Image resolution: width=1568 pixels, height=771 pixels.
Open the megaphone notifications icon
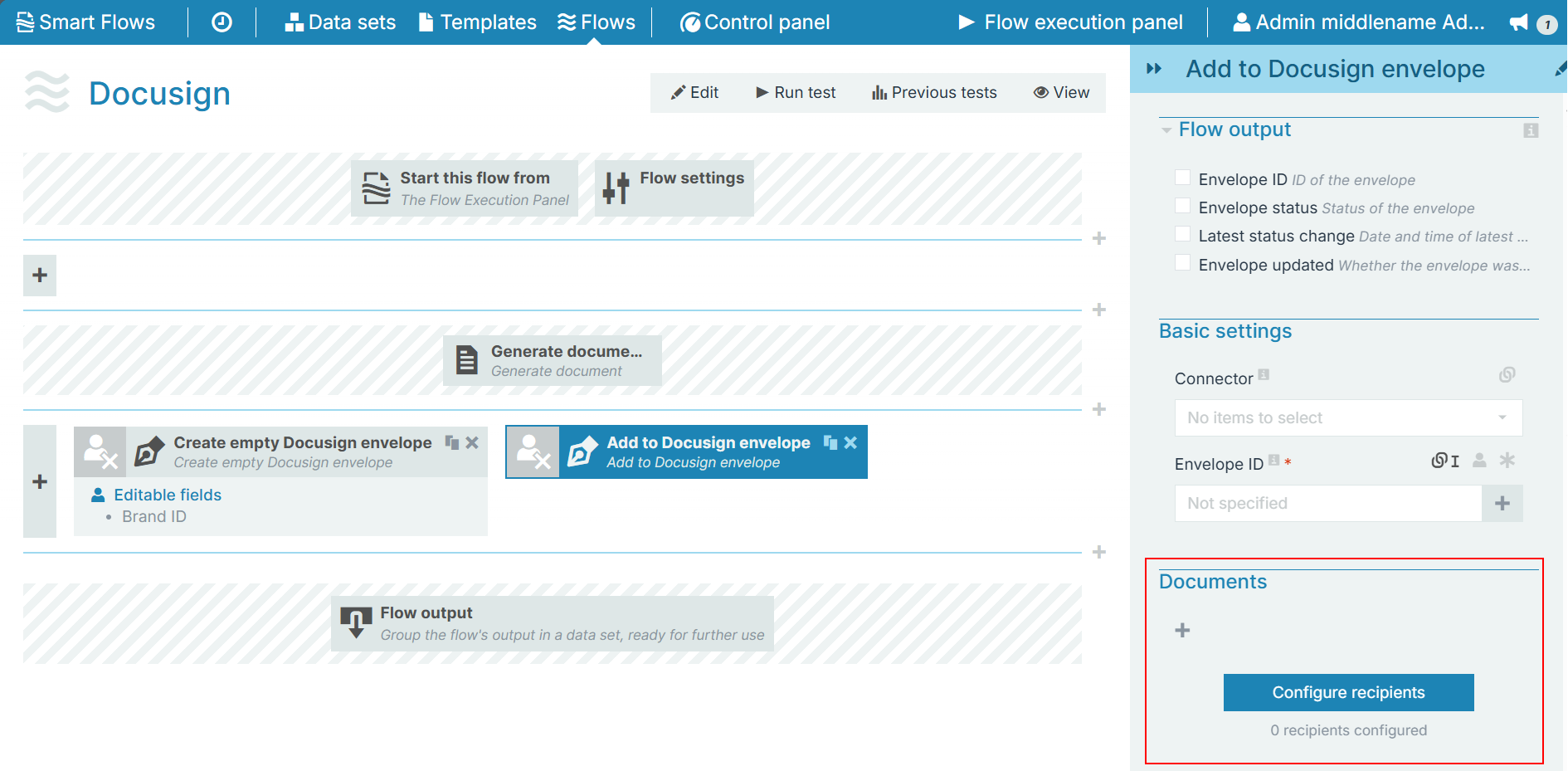(1518, 22)
